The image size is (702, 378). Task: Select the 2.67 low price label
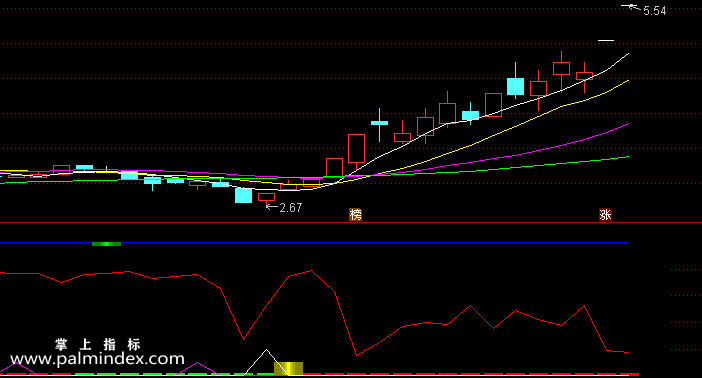pyautogui.click(x=291, y=208)
